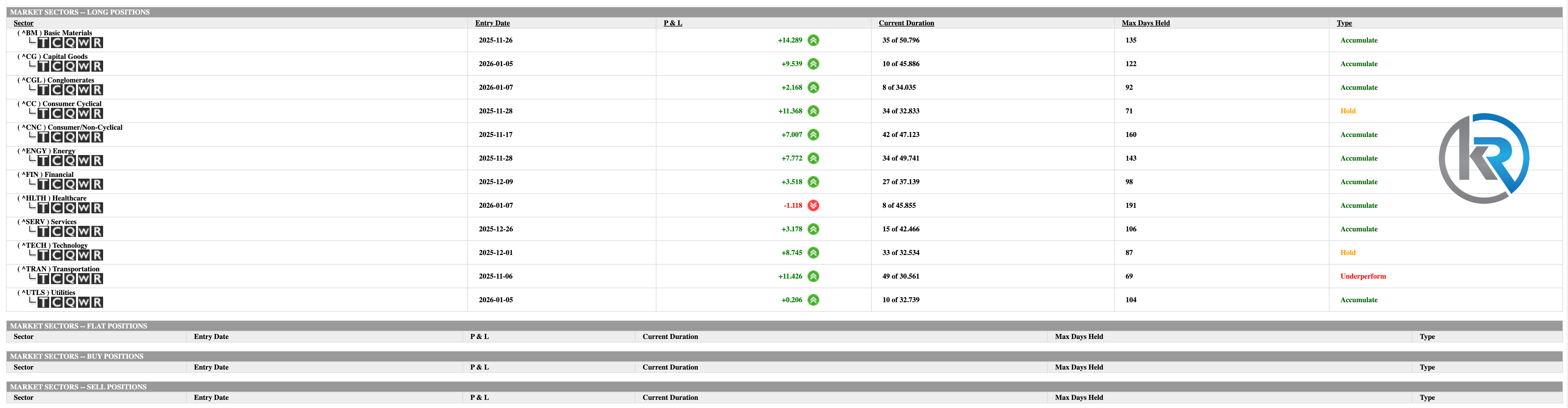This screenshot has width=1568, height=408.
Task: Click the red down arrow for Healthcare P&L
Action: (x=813, y=206)
